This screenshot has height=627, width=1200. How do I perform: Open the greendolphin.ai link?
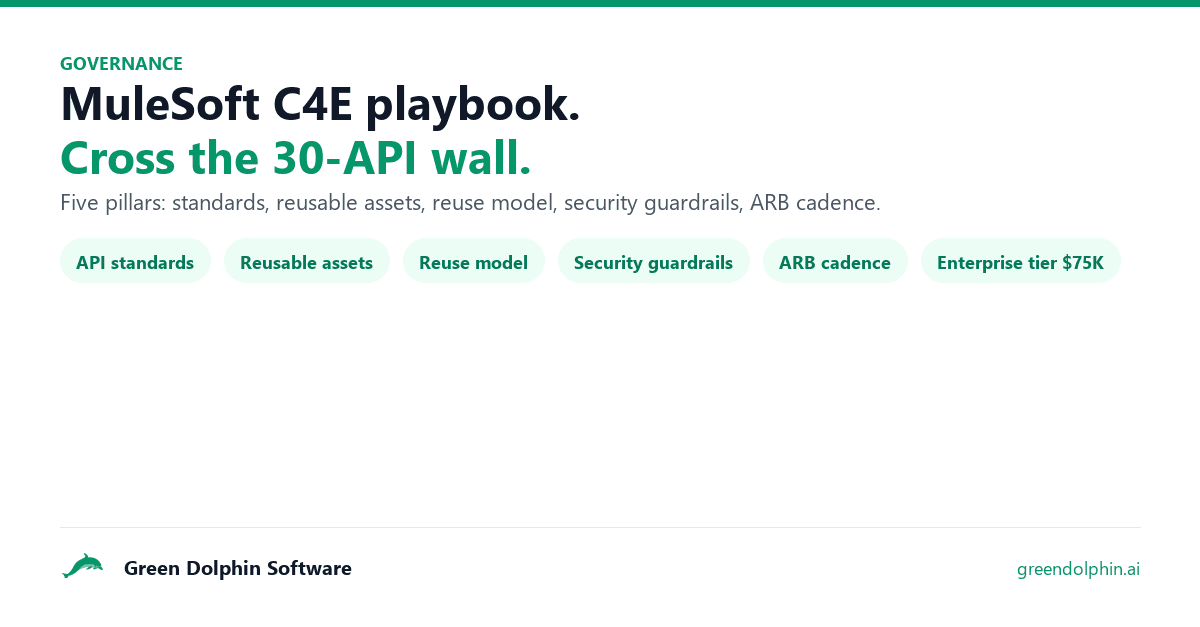coord(1078,569)
